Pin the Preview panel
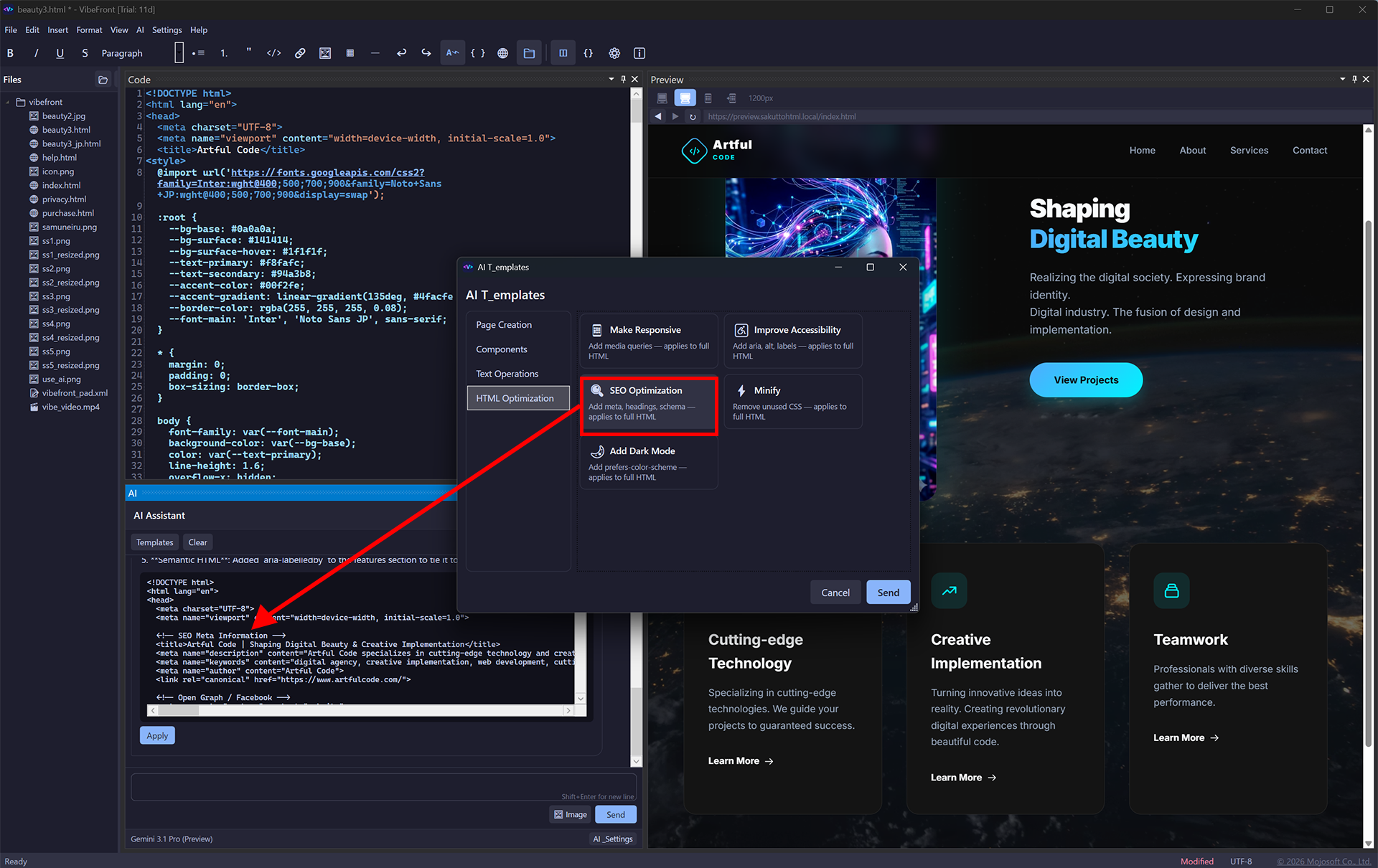 click(1354, 79)
